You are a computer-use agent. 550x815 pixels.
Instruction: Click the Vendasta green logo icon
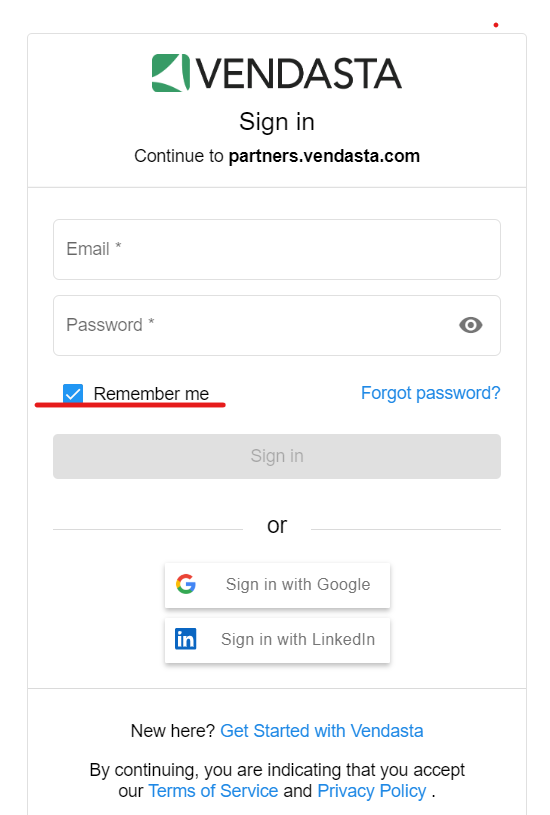click(171, 73)
